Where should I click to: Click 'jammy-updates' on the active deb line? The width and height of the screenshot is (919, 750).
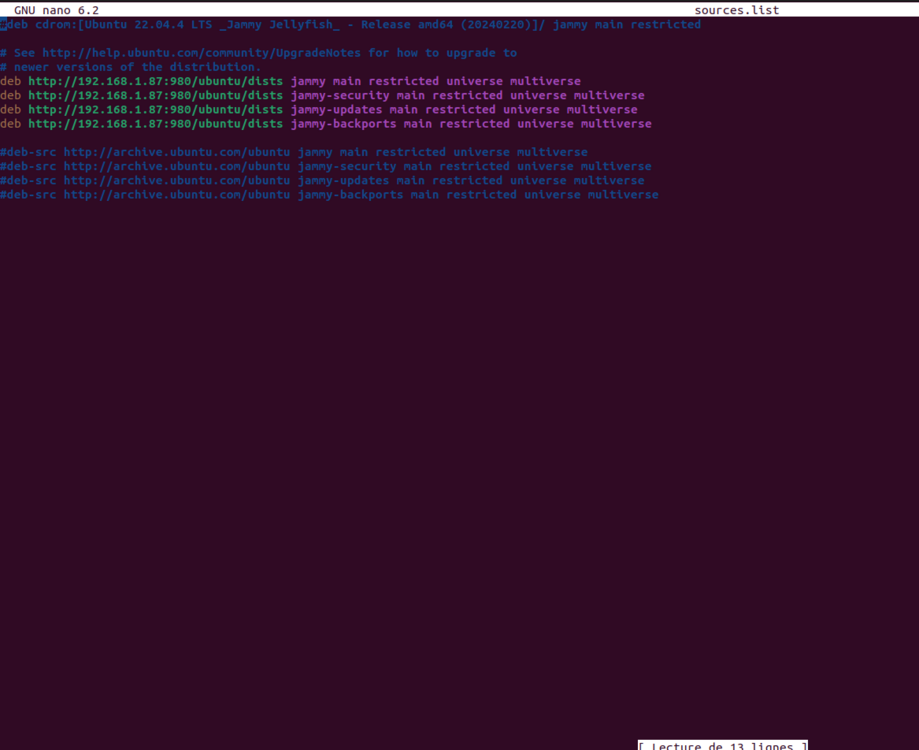coord(336,110)
